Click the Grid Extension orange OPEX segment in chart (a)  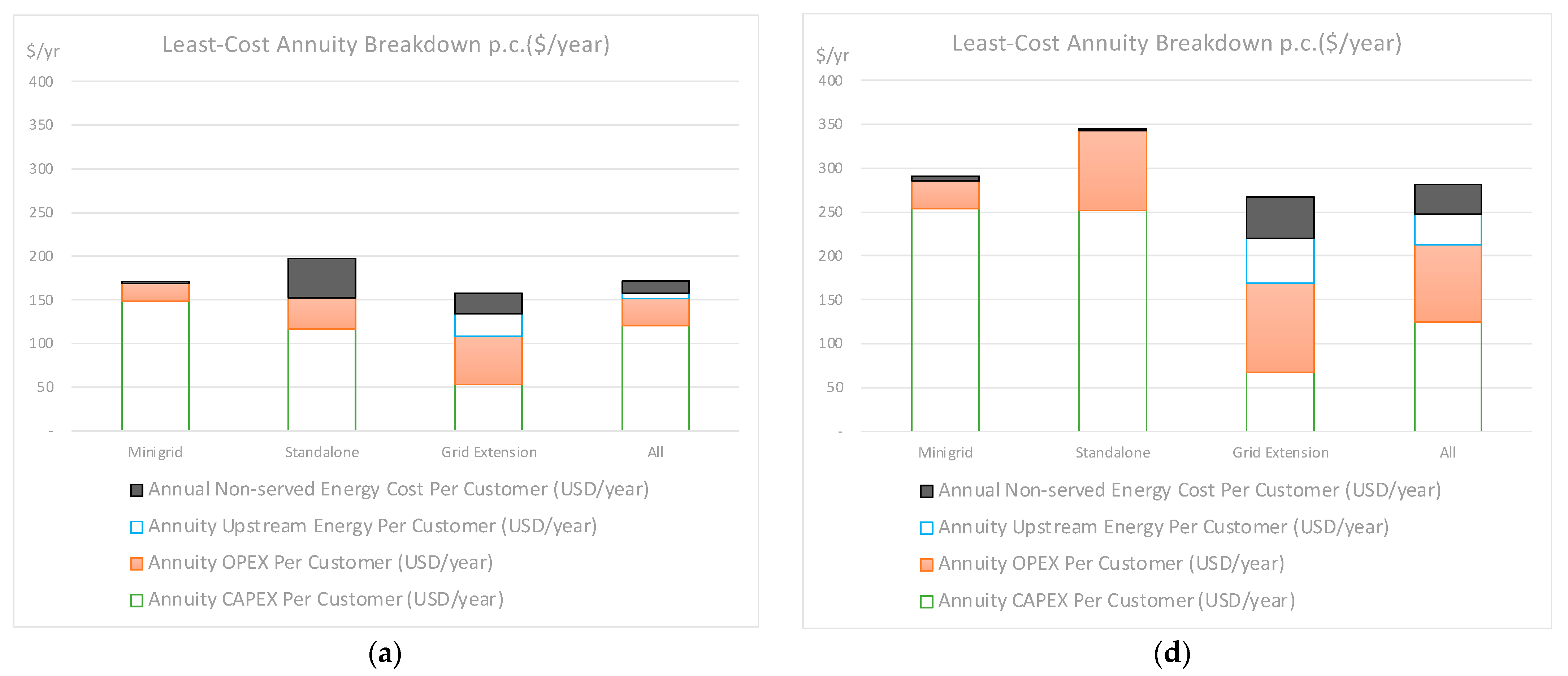[x=488, y=360]
